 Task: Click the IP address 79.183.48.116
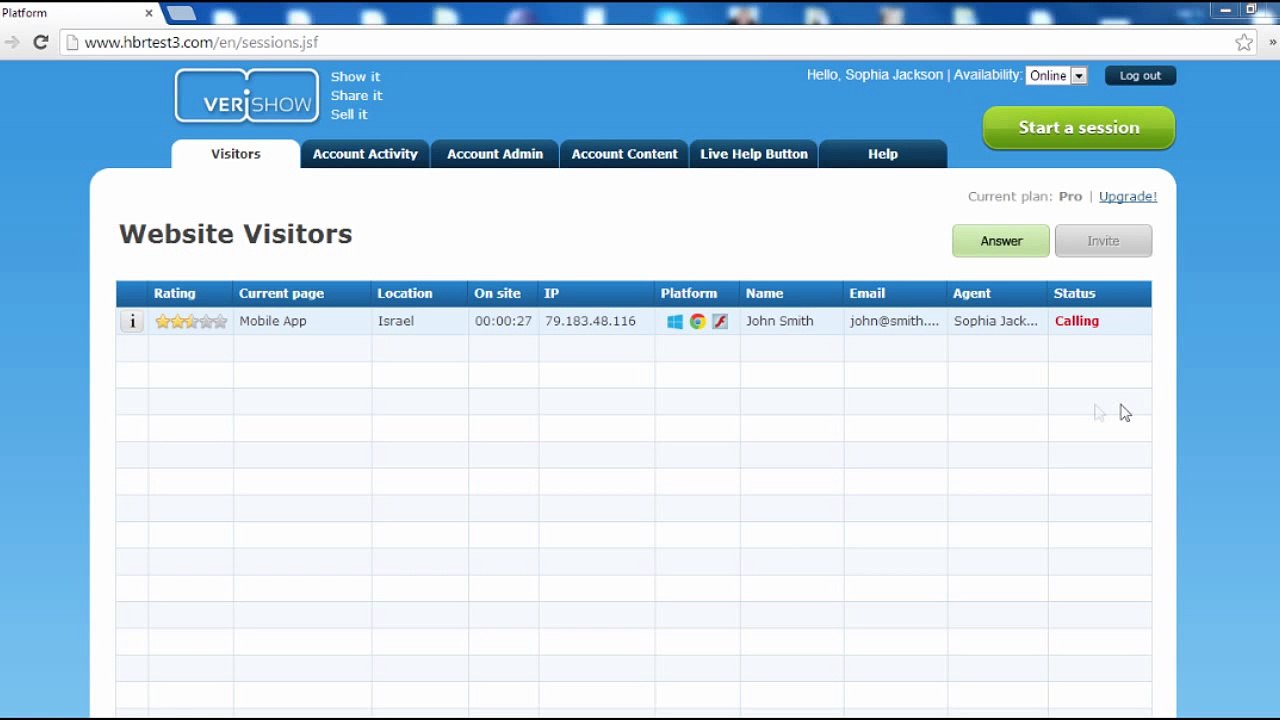tap(590, 321)
